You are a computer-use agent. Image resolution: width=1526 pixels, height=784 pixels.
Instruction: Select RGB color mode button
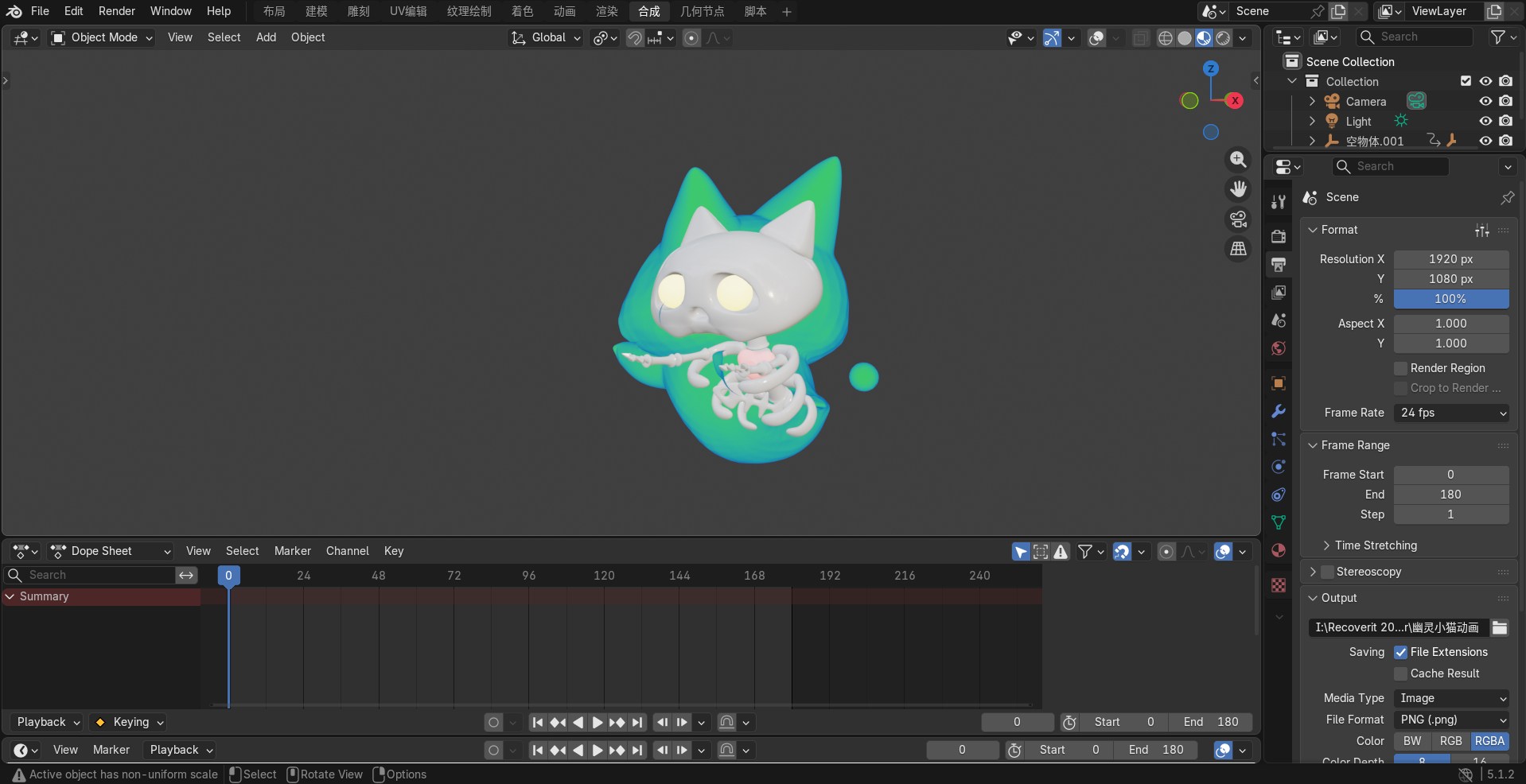[1450, 741]
